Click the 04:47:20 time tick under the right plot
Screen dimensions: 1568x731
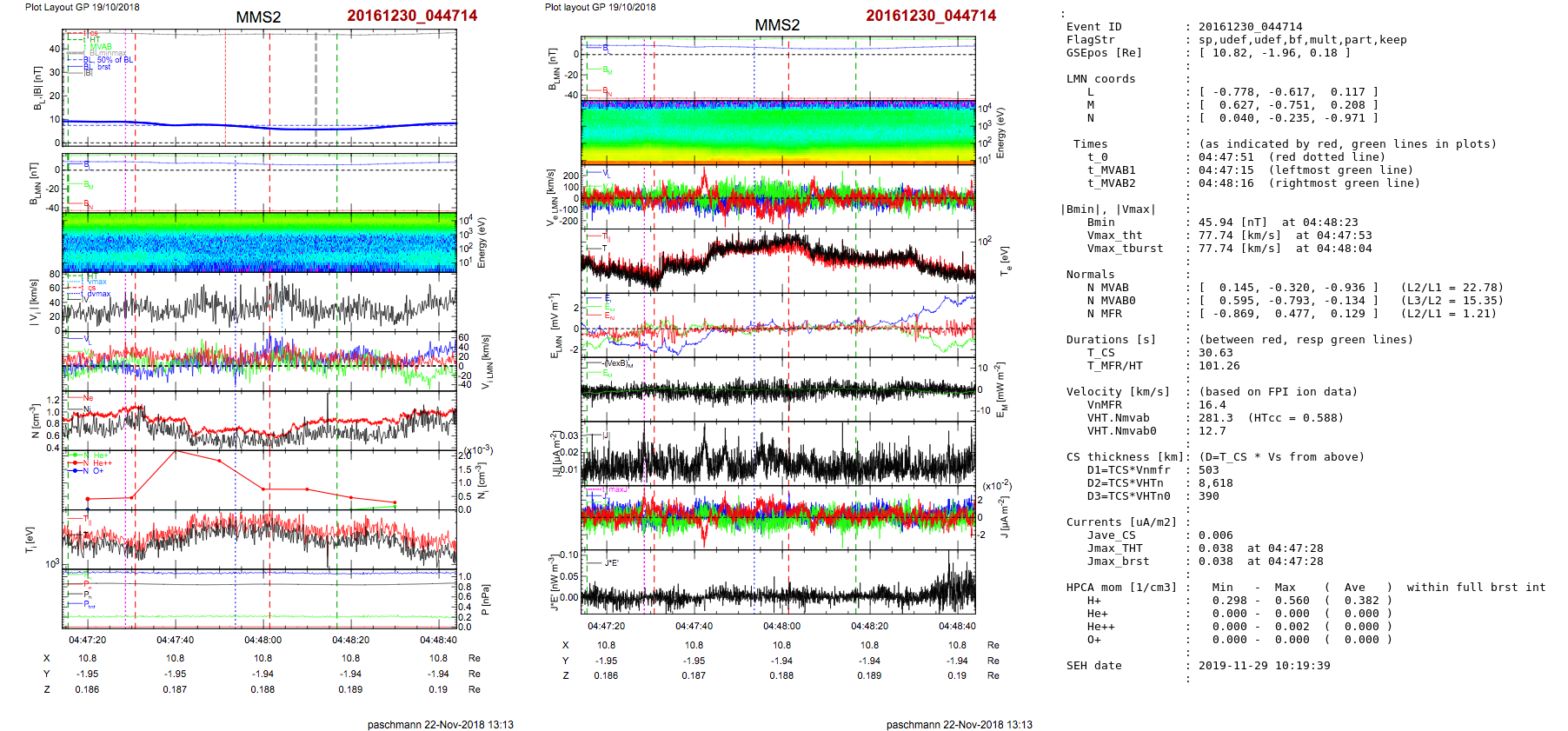click(x=606, y=626)
